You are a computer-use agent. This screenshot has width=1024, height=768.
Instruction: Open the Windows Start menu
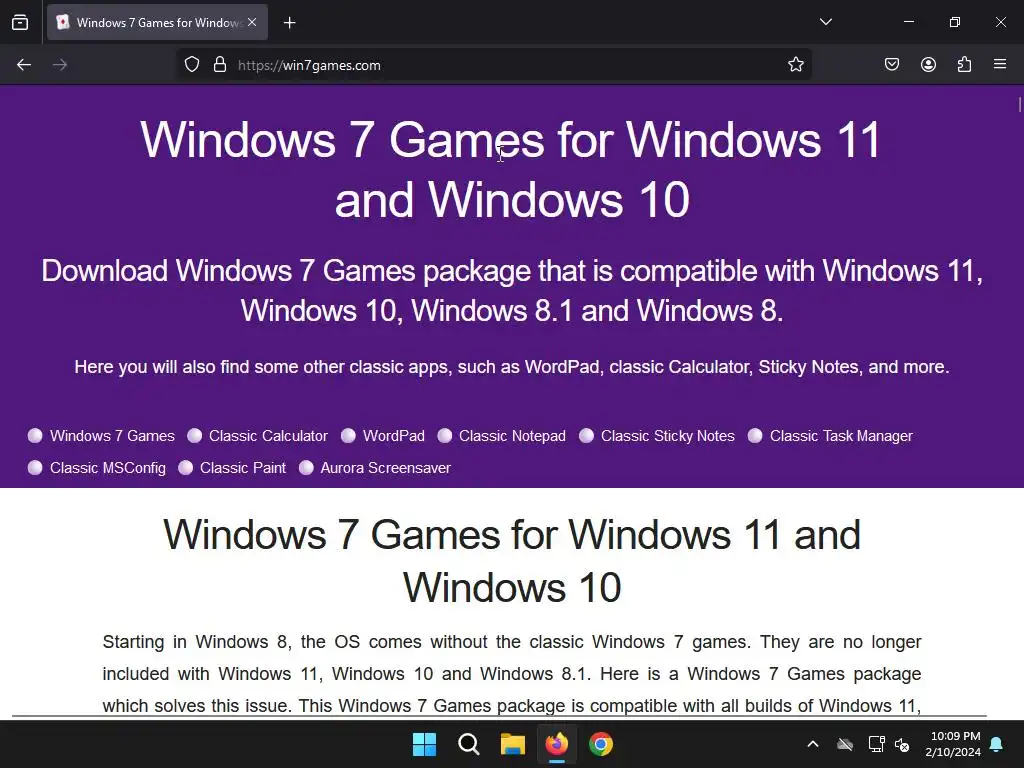424,744
